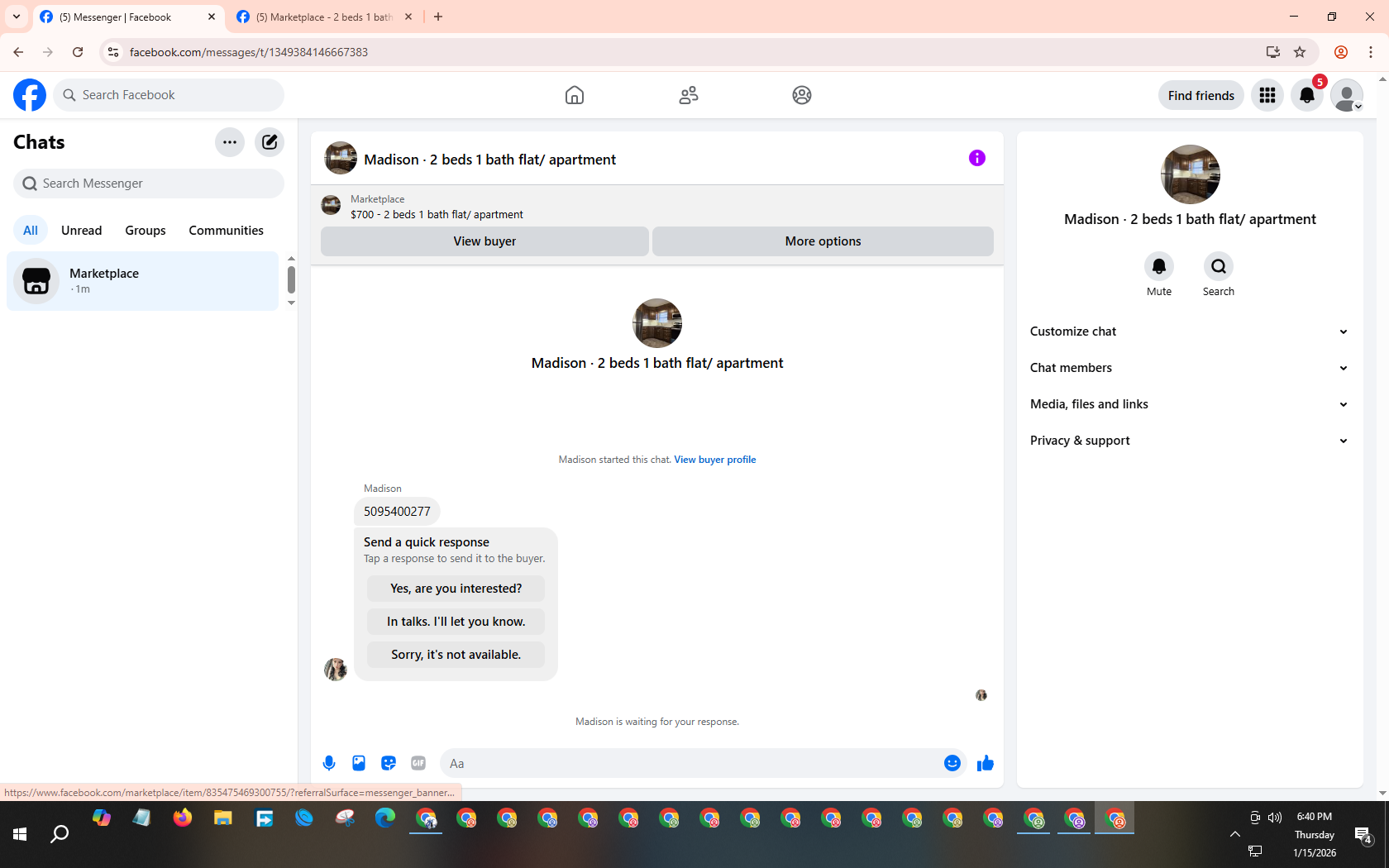Screen dimensions: 1389x868
Task: Close the Marketplace browser tab
Action: pyautogui.click(x=408, y=17)
